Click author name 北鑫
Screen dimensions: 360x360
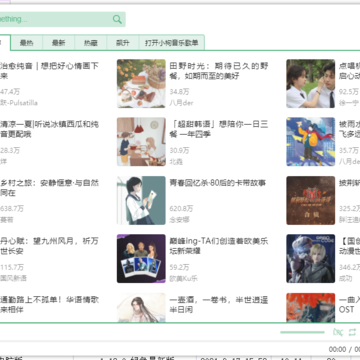tap(176, 161)
